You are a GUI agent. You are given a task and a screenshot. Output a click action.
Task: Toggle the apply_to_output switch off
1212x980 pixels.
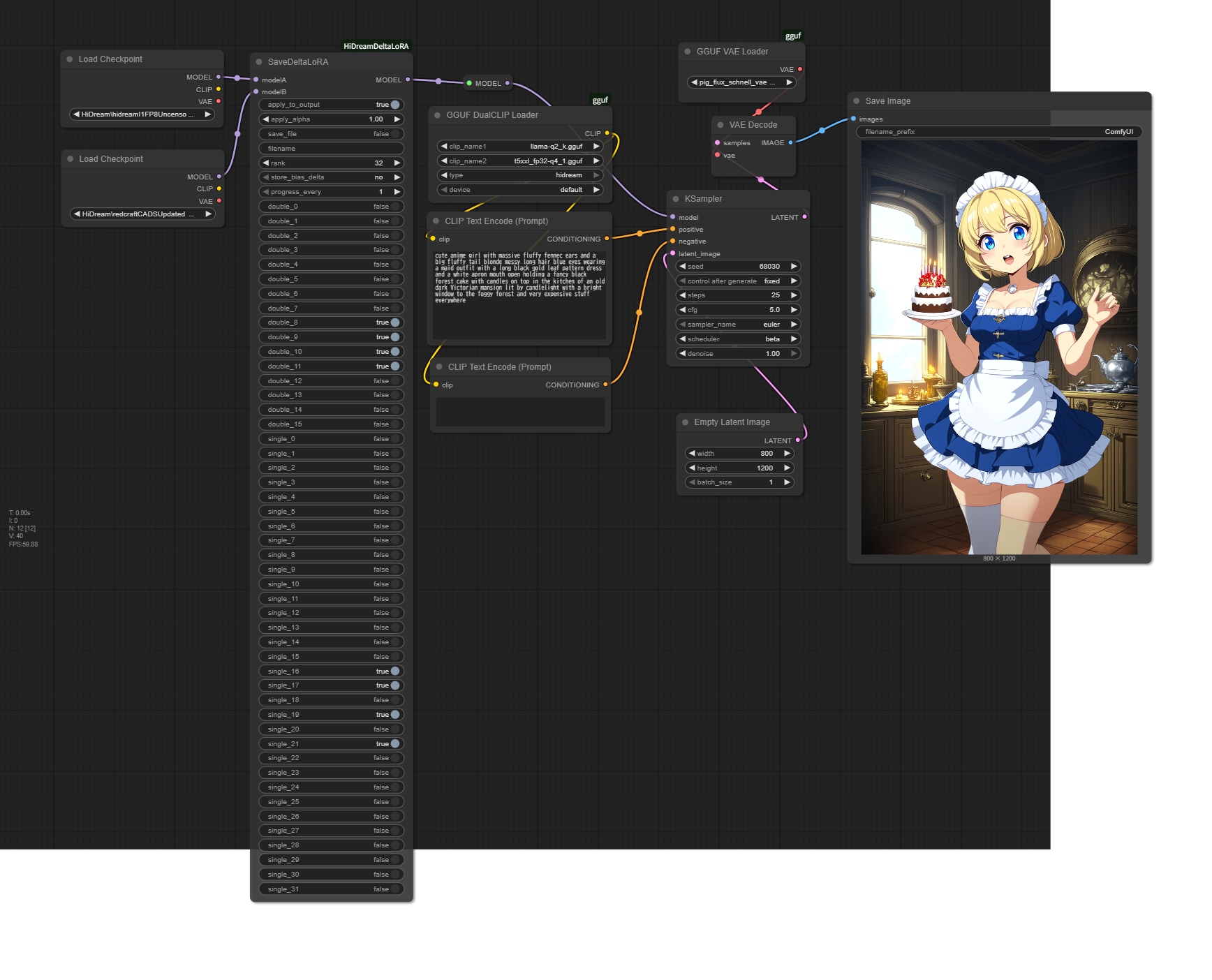(x=394, y=105)
